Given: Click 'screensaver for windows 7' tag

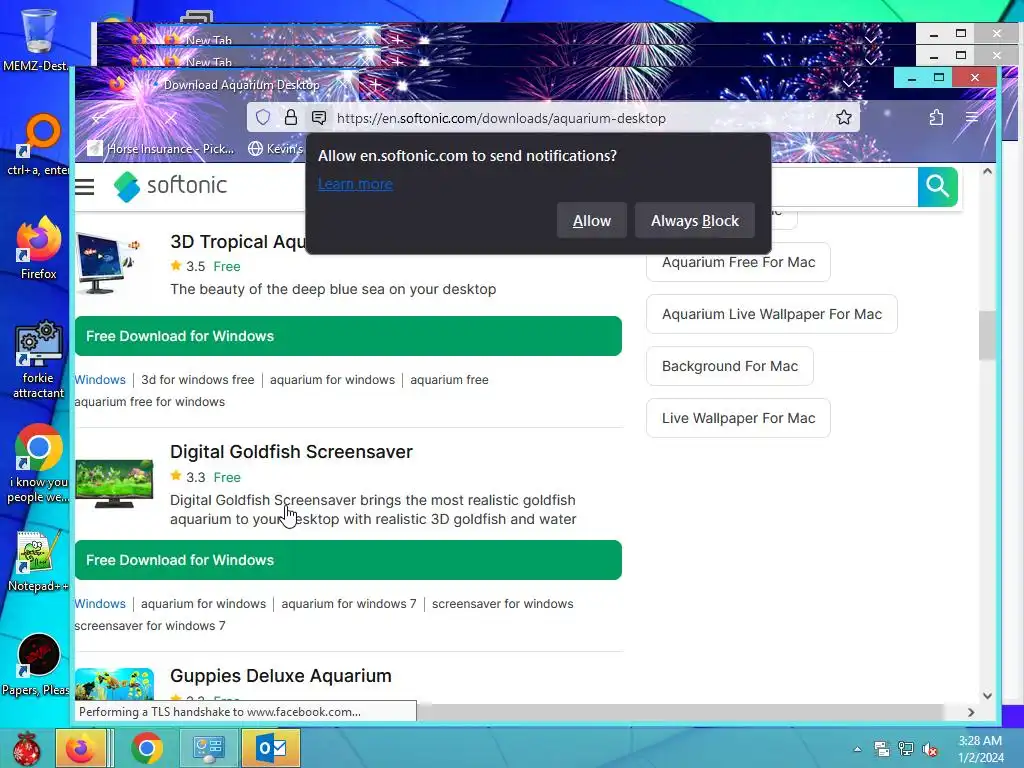Looking at the screenshot, I should (150, 626).
